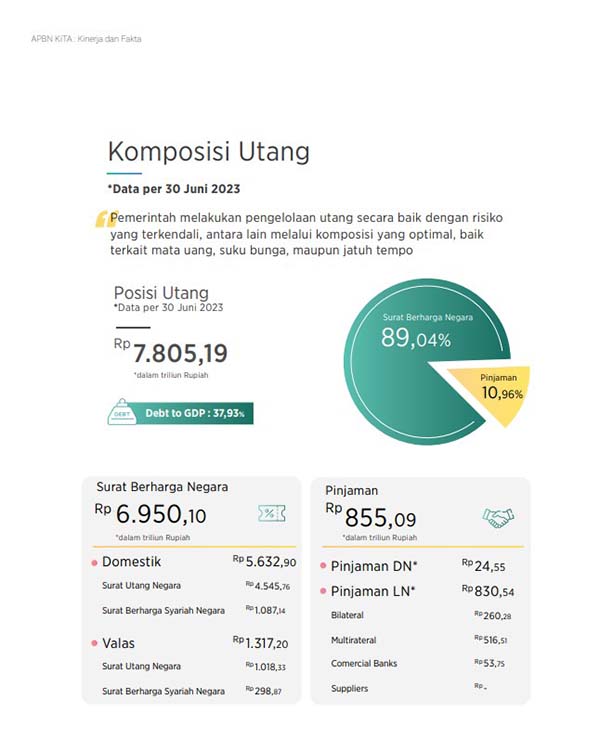The height and width of the screenshot is (751, 600).
Task: Select the Bilateral loan row
Action: coord(420,615)
